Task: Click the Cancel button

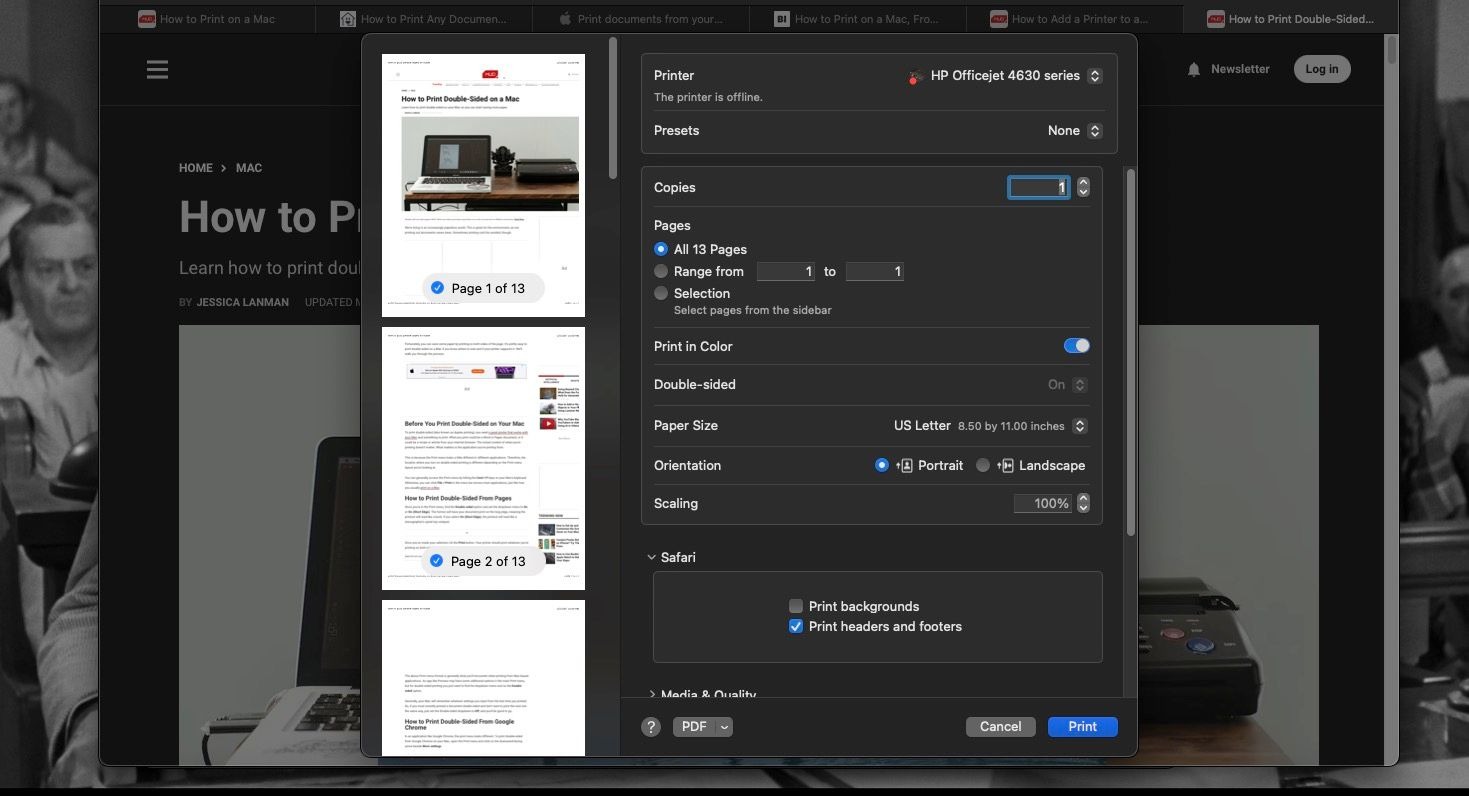Action: pos(1000,727)
